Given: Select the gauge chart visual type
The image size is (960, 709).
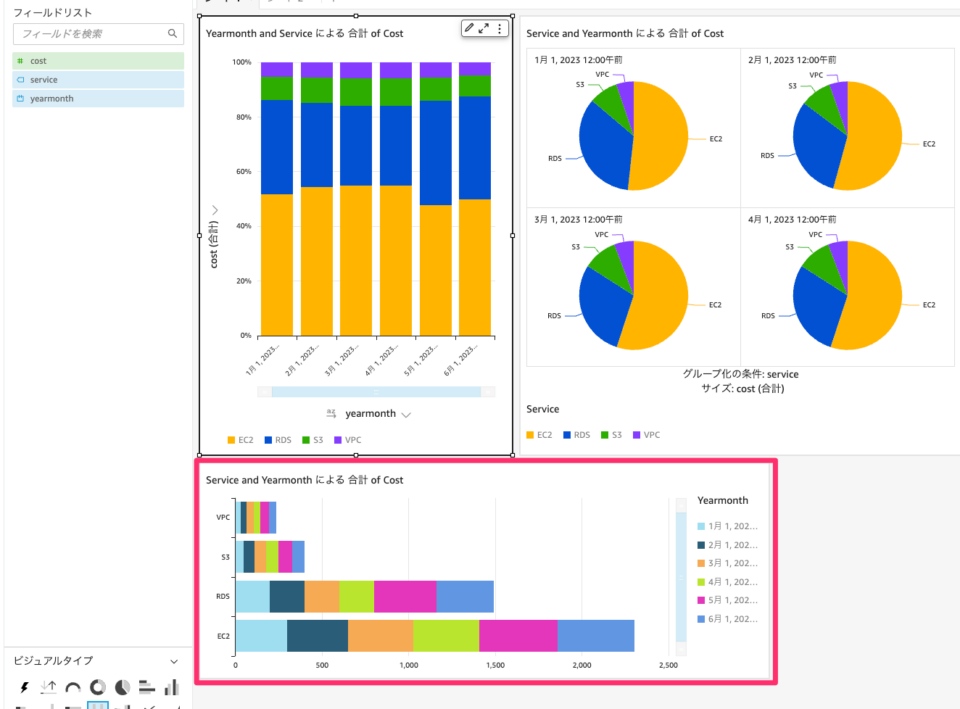Looking at the screenshot, I should 73,688.
